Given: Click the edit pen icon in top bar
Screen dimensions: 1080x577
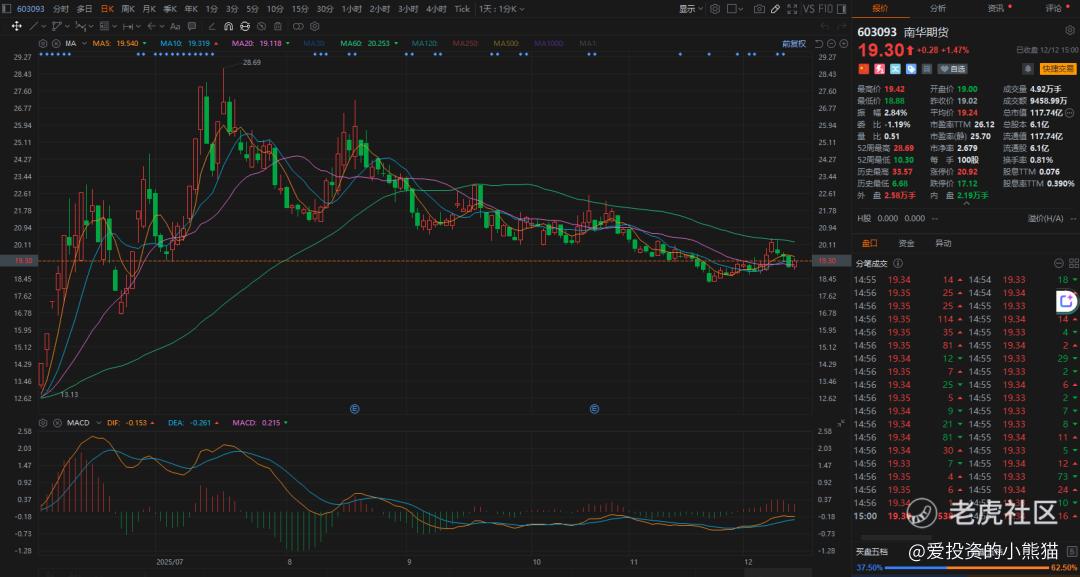Looking at the screenshot, I should [776, 9].
